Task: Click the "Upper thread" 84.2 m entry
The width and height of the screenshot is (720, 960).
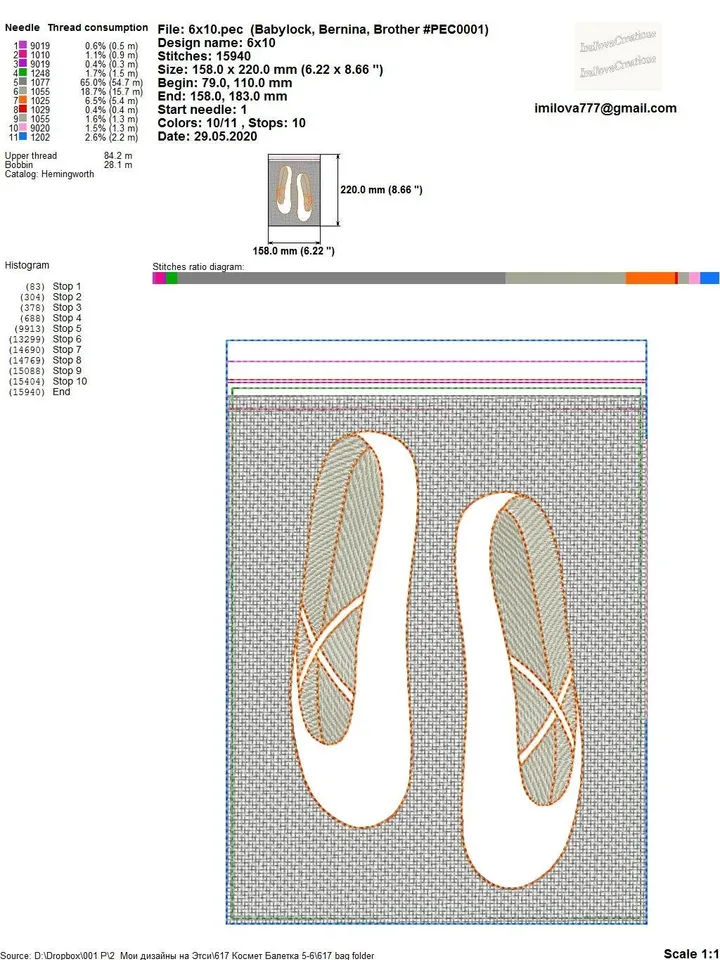Action: 69,156
